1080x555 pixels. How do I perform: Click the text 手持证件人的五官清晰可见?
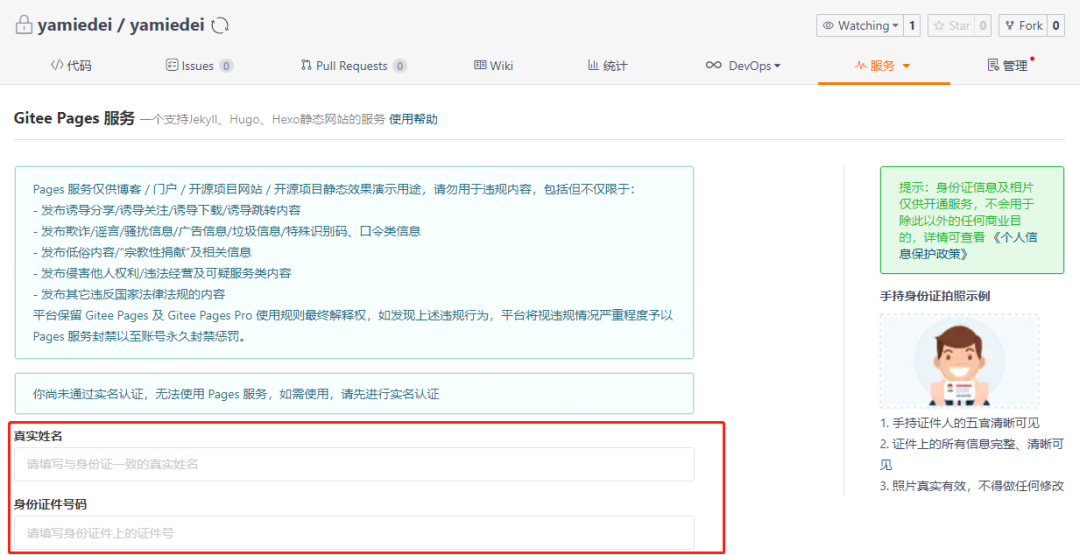(x=959, y=423)
